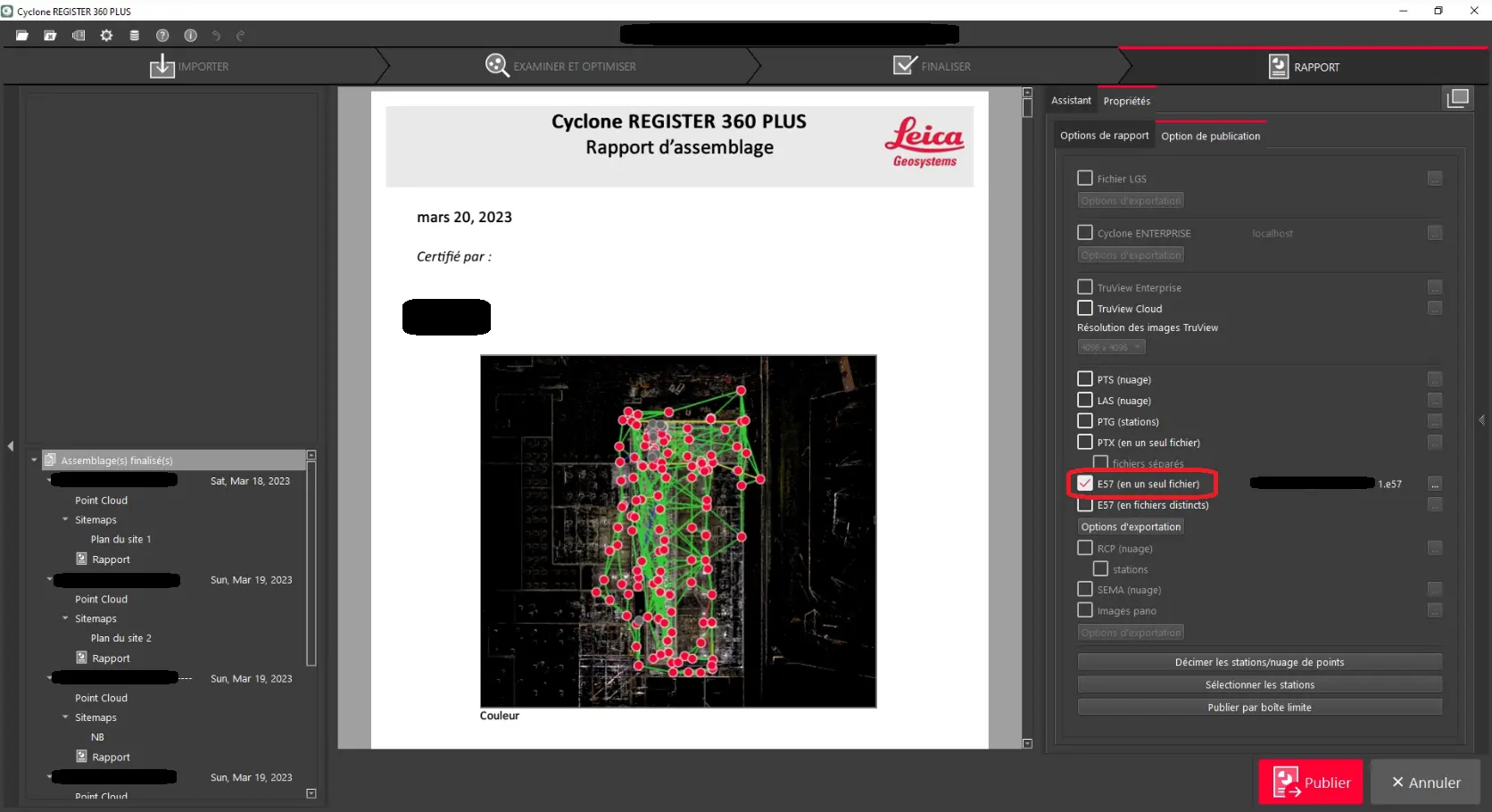Image resolution: width=1492 pixels, height=812 pixels.
Task: Collapse the right panel with the side arrow
Action: tap(1482, 419)
